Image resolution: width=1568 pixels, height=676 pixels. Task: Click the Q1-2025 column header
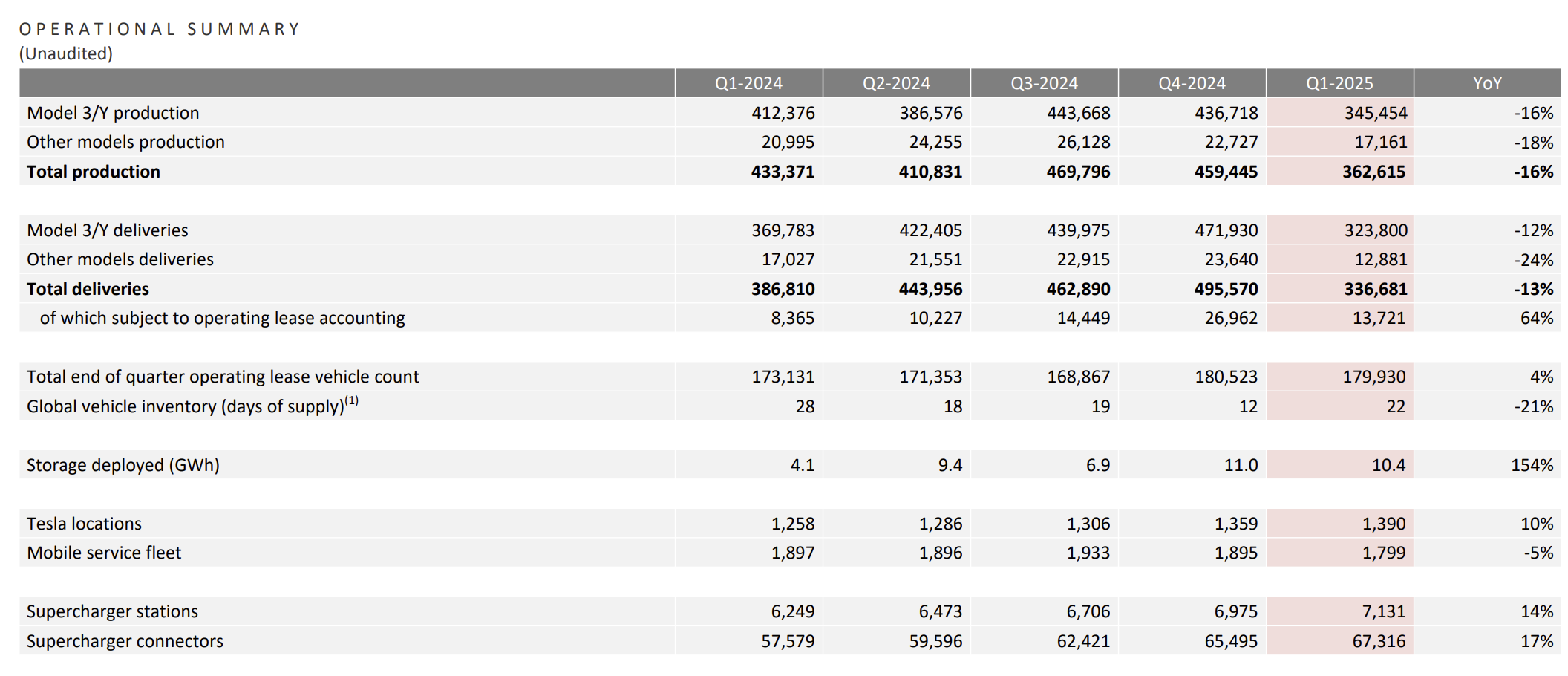pos(1339,83)
